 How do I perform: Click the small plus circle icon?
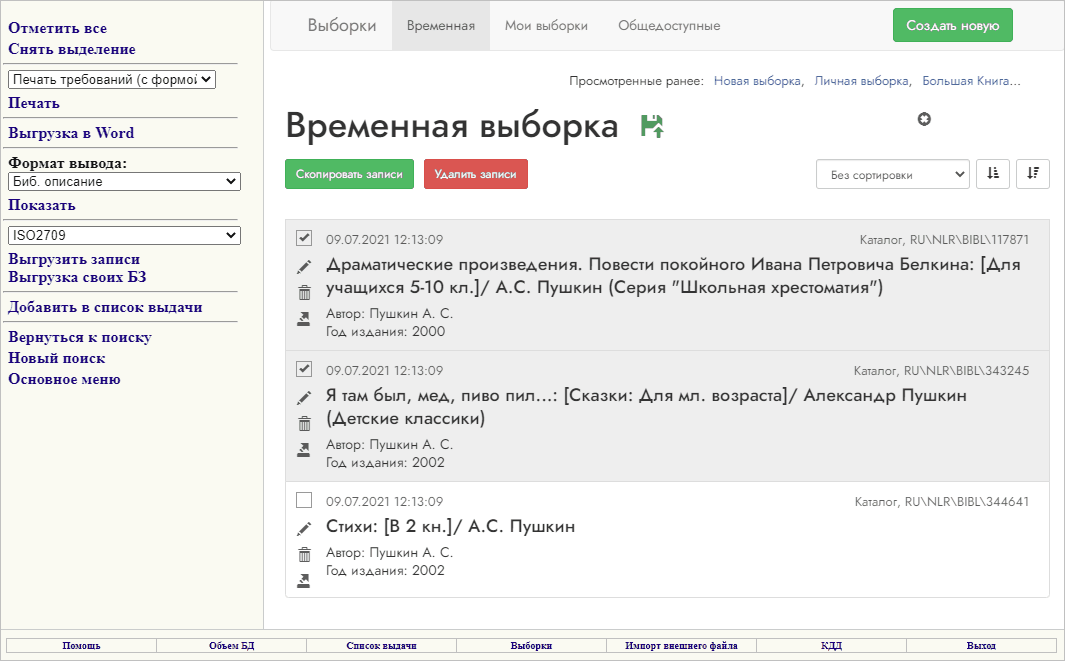pyautogui.click(x=924, y=120)
